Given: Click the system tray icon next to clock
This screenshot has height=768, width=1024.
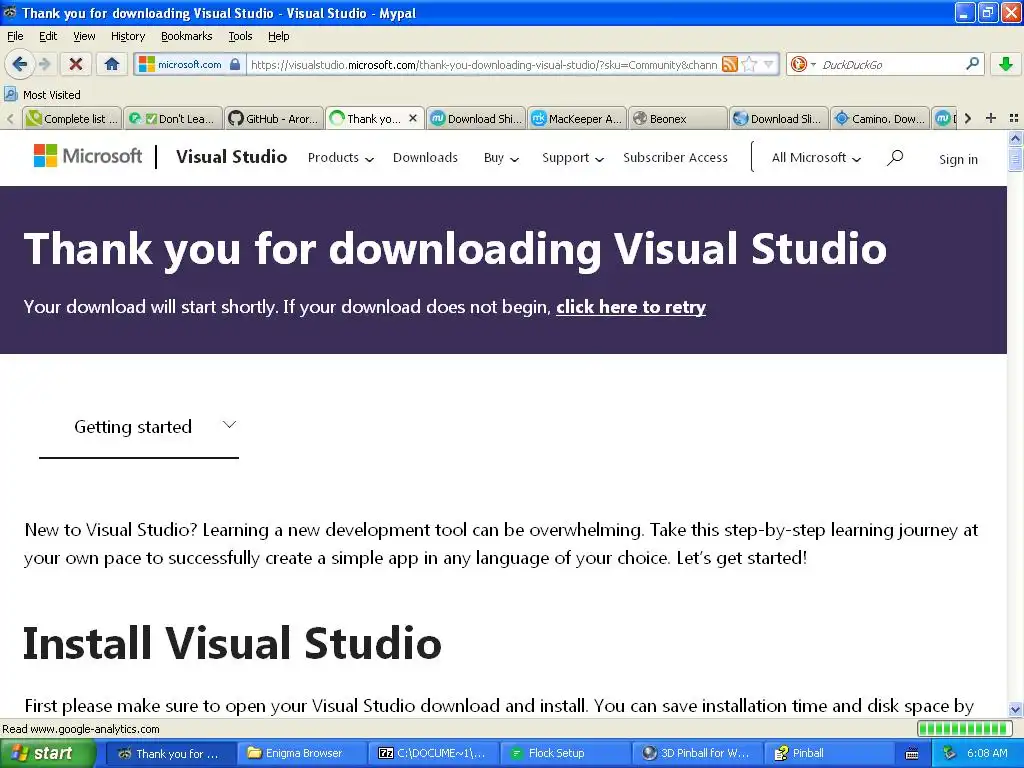Looking at the screenshot, I should (x=950, y=753).
